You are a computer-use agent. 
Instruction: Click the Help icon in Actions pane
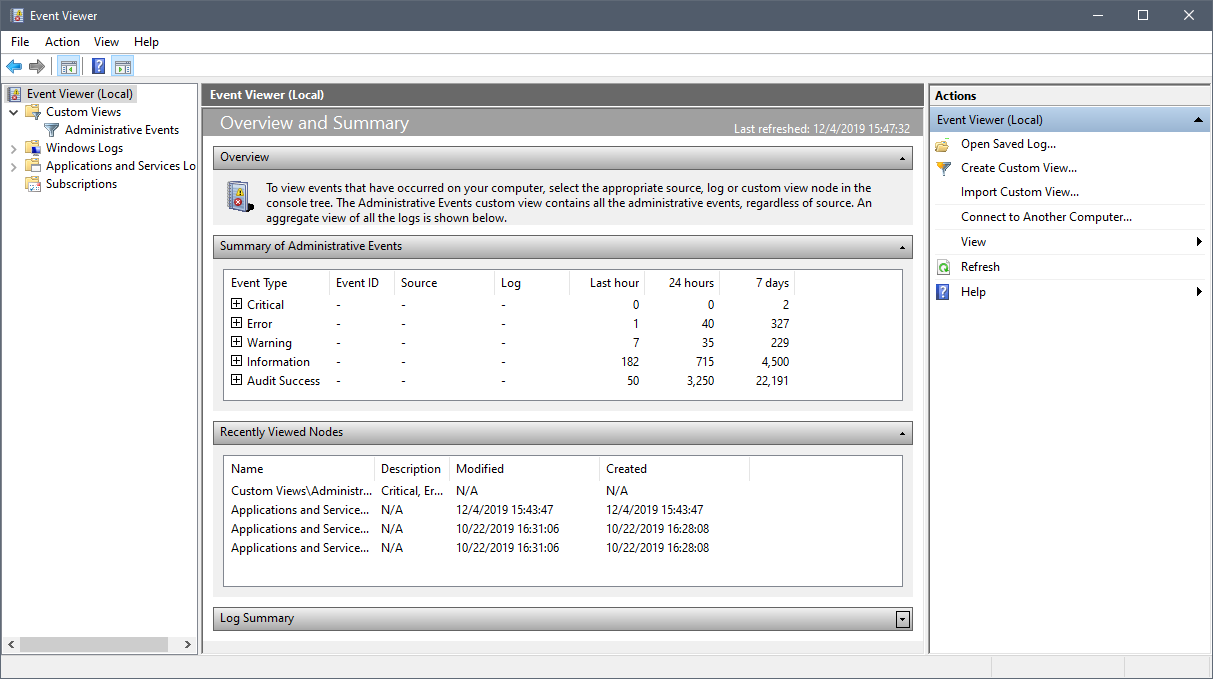943,292
